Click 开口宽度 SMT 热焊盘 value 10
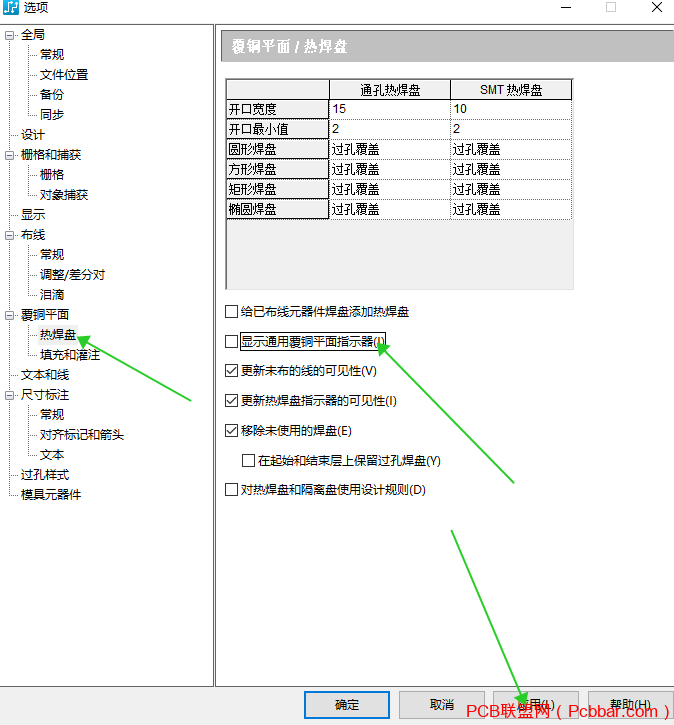This screenshot has height=725, width=674. (x=511, y=109)
